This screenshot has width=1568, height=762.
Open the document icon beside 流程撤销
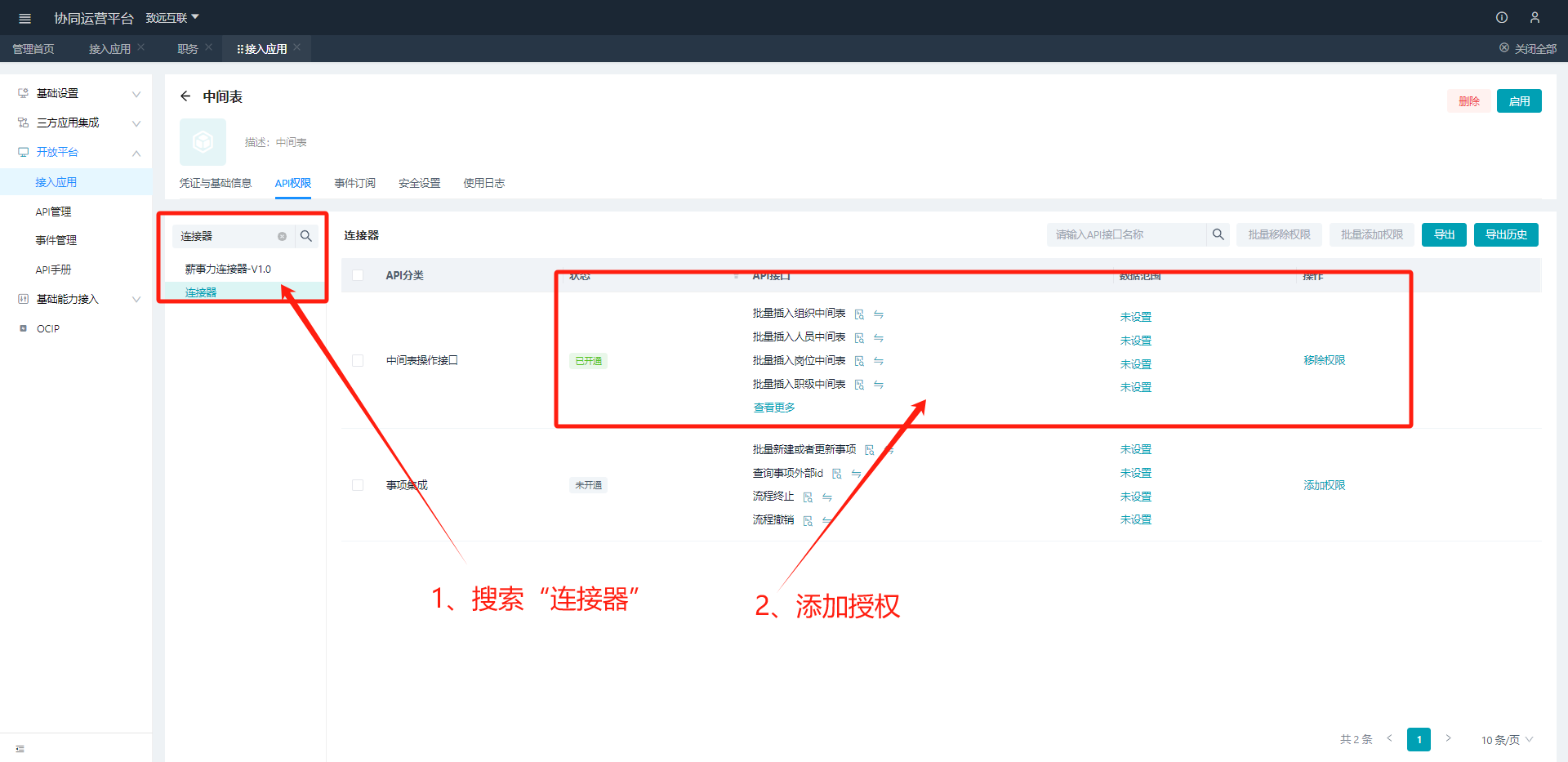click(x=808, y=520)
